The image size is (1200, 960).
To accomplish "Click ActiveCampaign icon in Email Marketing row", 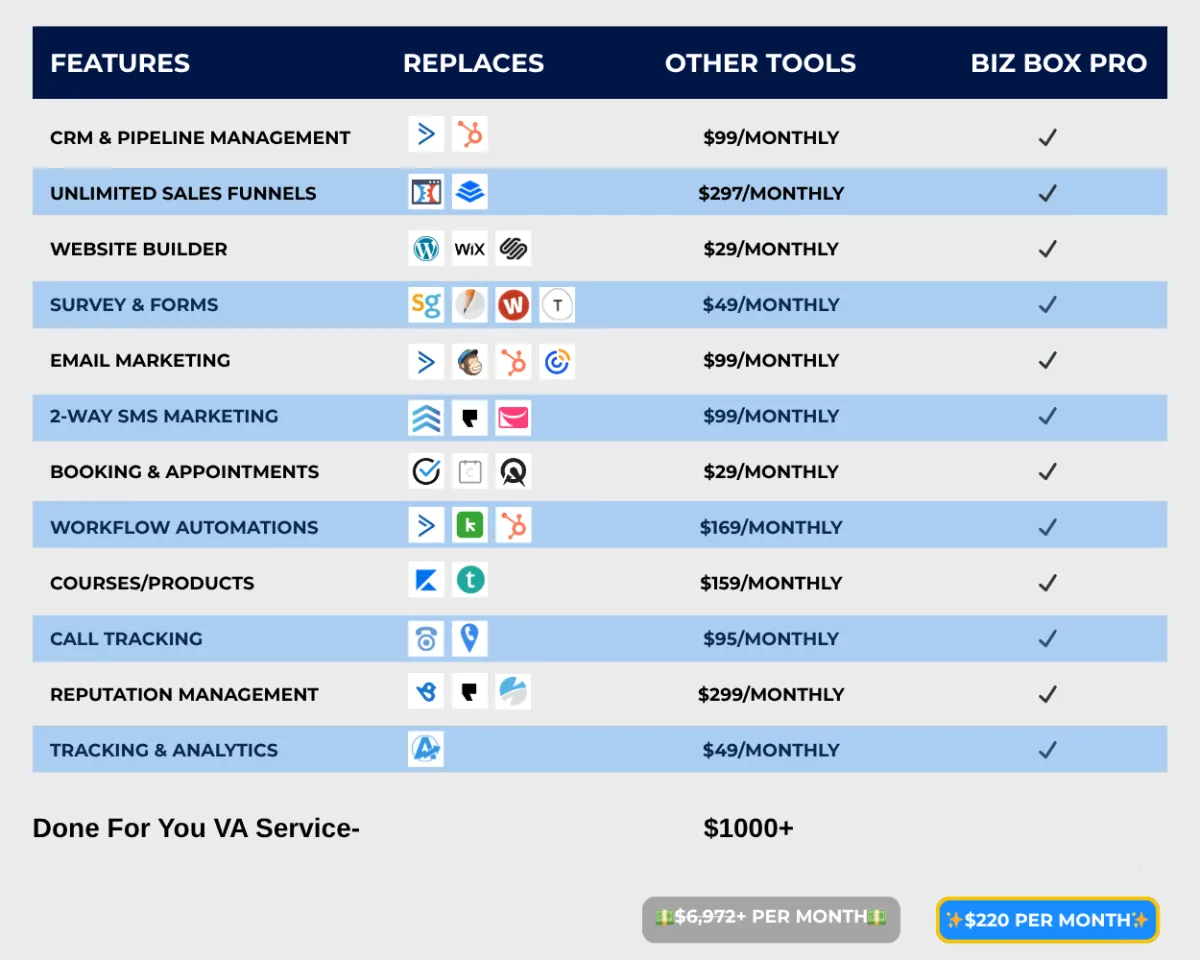I will 426,361.
